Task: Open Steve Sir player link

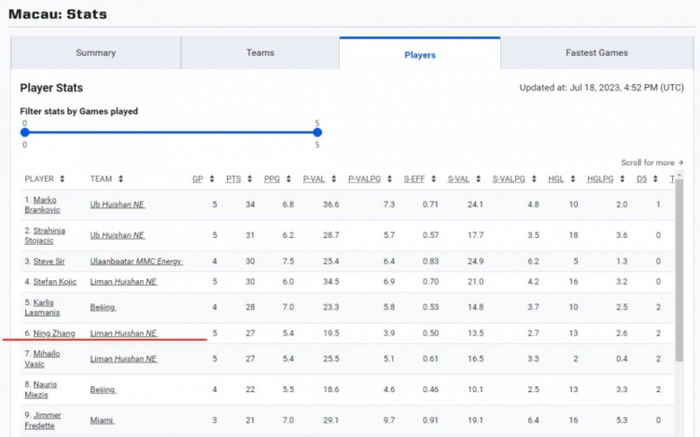Action: point(49,262)
